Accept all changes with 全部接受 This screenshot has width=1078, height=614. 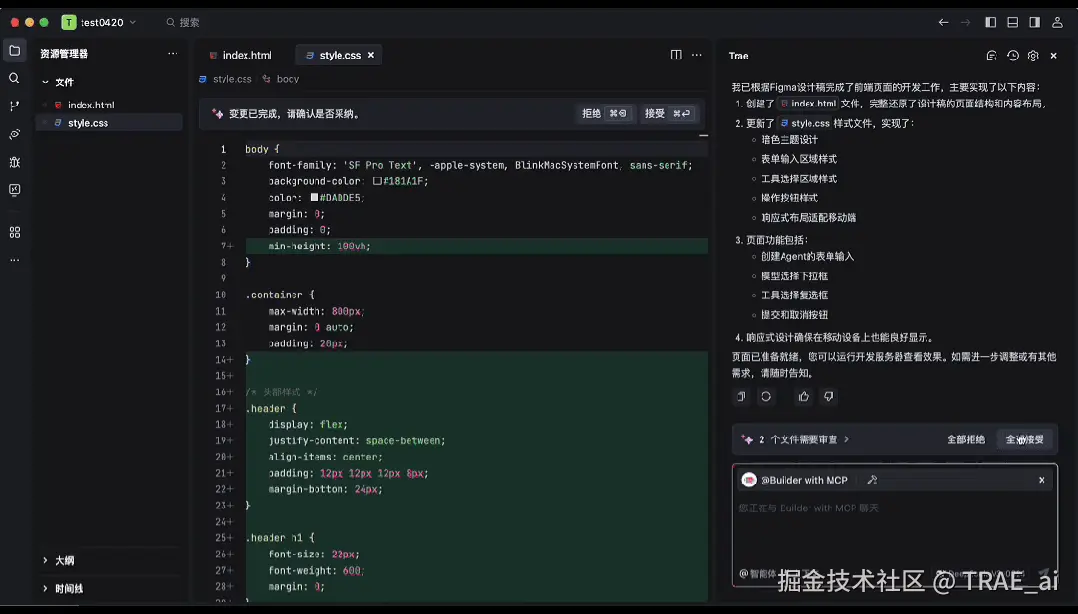(x=1025, y=439)
